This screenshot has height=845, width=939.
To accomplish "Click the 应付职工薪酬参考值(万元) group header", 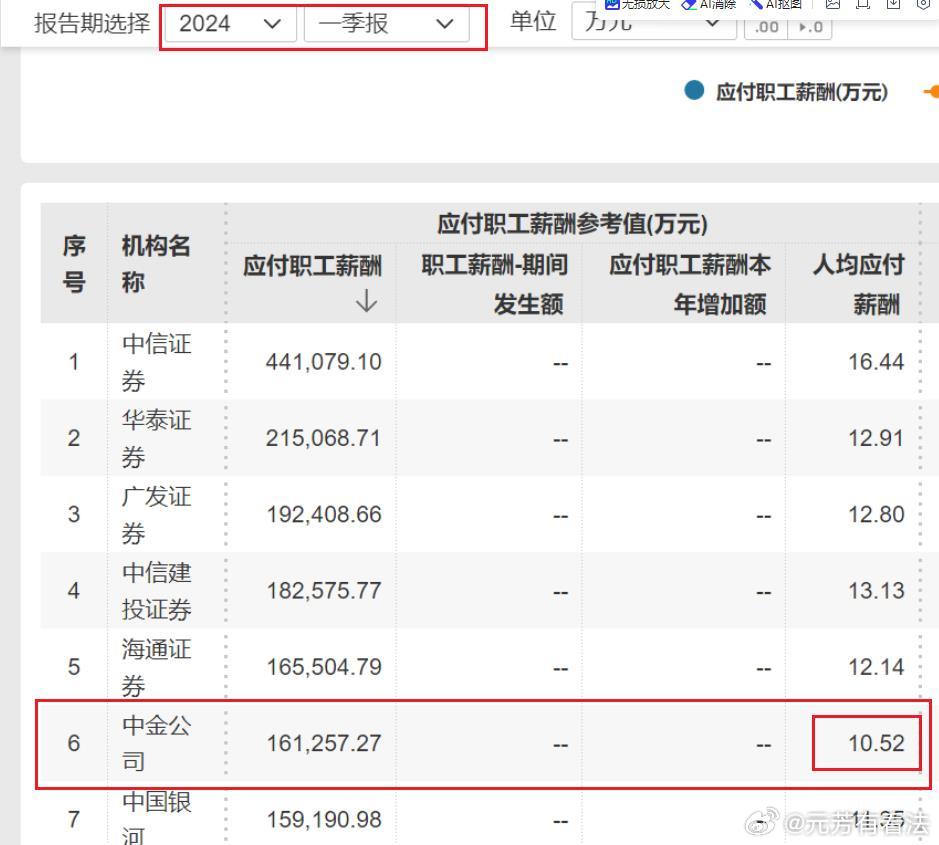I will click(572, 224).
